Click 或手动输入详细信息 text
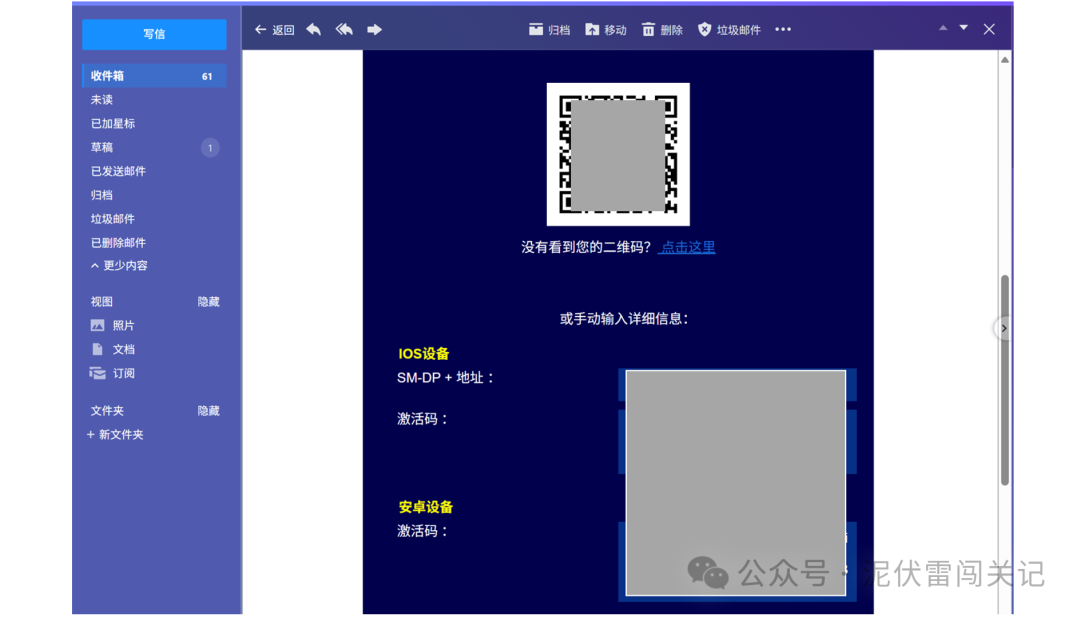This screenshot has width=1080, height=617. click(x=623, y=319)
